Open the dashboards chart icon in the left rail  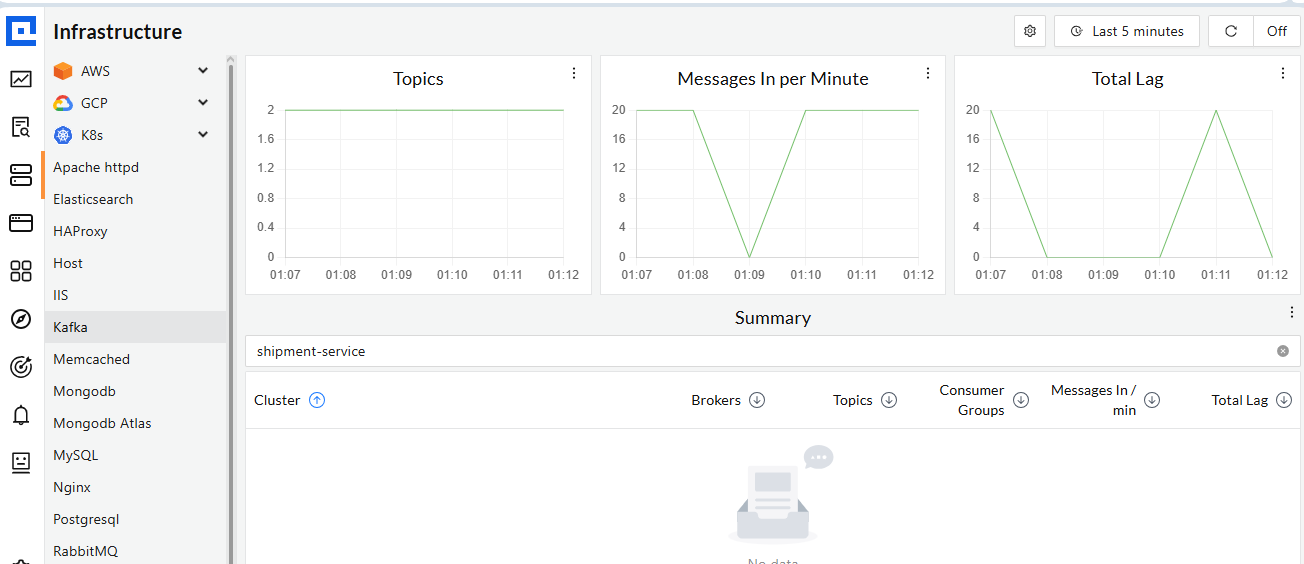pyautogui.click(x=21, y=79)
